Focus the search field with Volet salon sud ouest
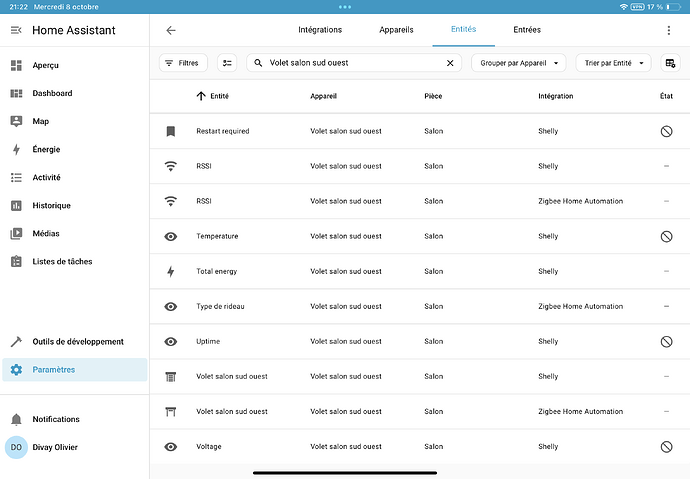 coord(354,63)
